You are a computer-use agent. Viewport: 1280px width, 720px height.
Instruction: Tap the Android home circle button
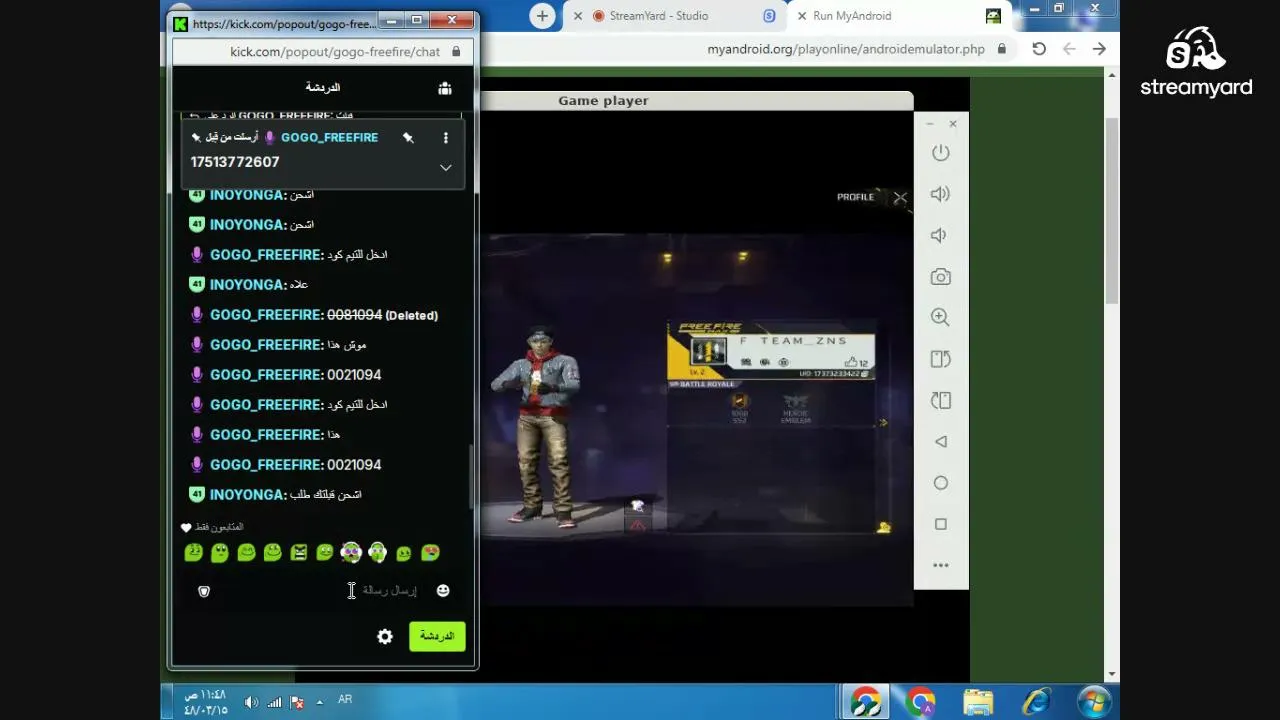[x=940, y=483]
